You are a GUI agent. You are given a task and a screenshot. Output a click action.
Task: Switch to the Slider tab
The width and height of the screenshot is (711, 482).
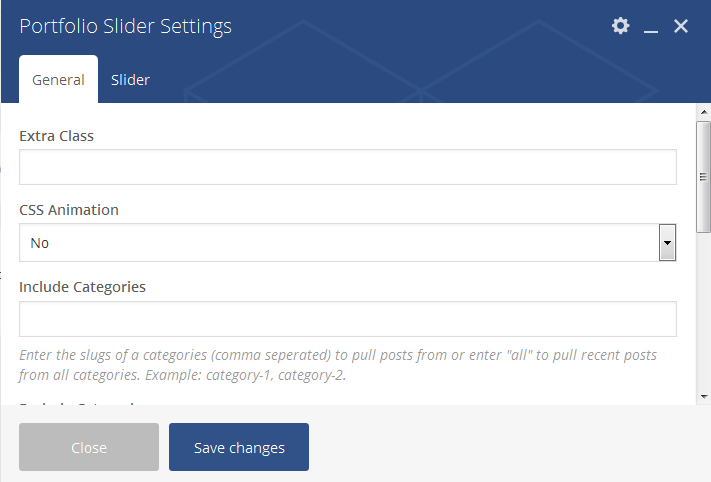[130, 80]
